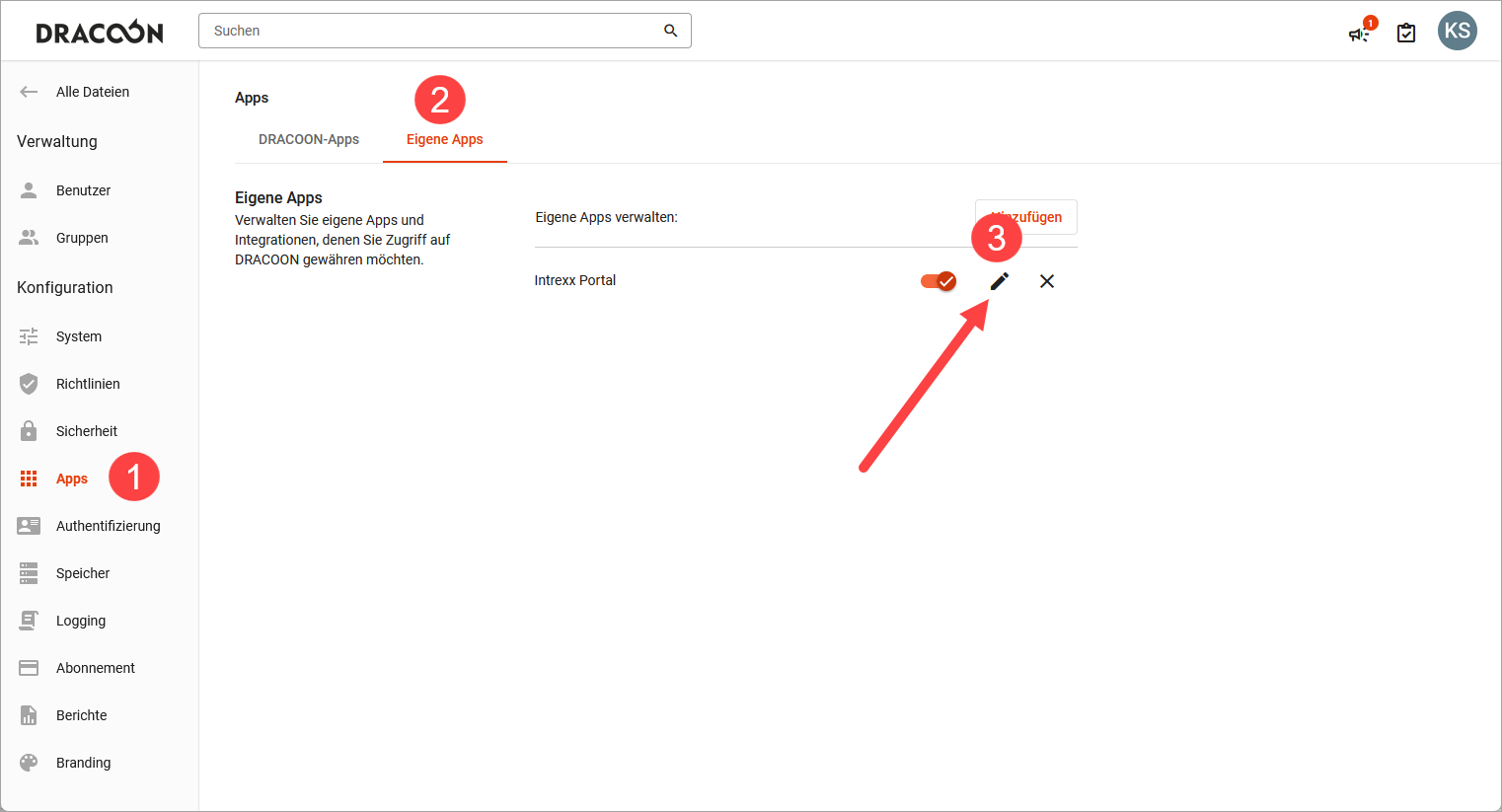This screenshot has height=812, width=1502.
Task: Go to Alle Dateien
Action: coord(93,92)
